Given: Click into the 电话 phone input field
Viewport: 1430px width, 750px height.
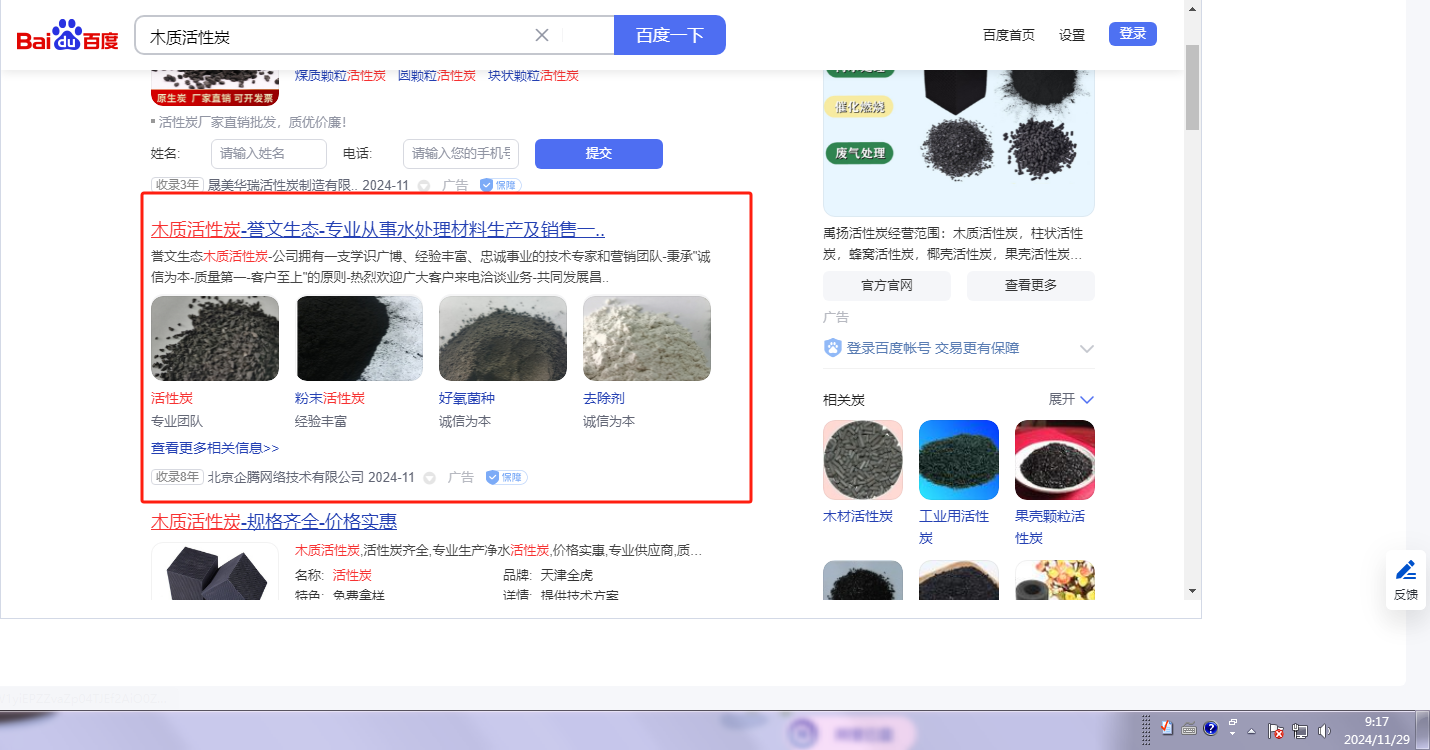Looking at the screenshot, I should coord(461,153).
